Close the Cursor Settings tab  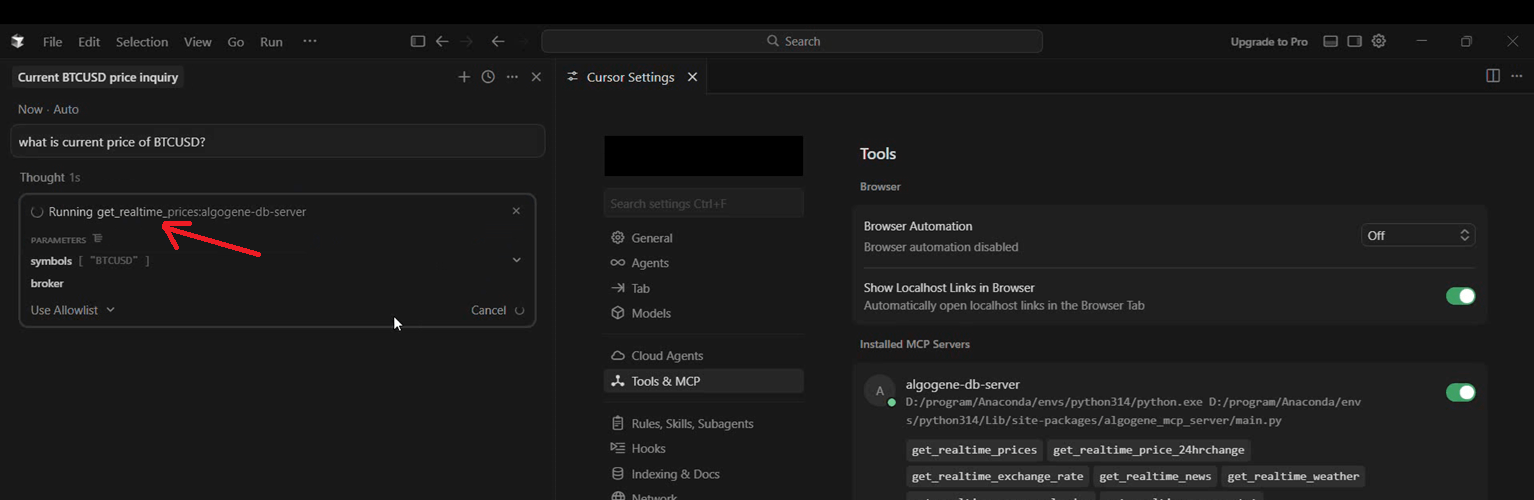click(x=692, y=77)
